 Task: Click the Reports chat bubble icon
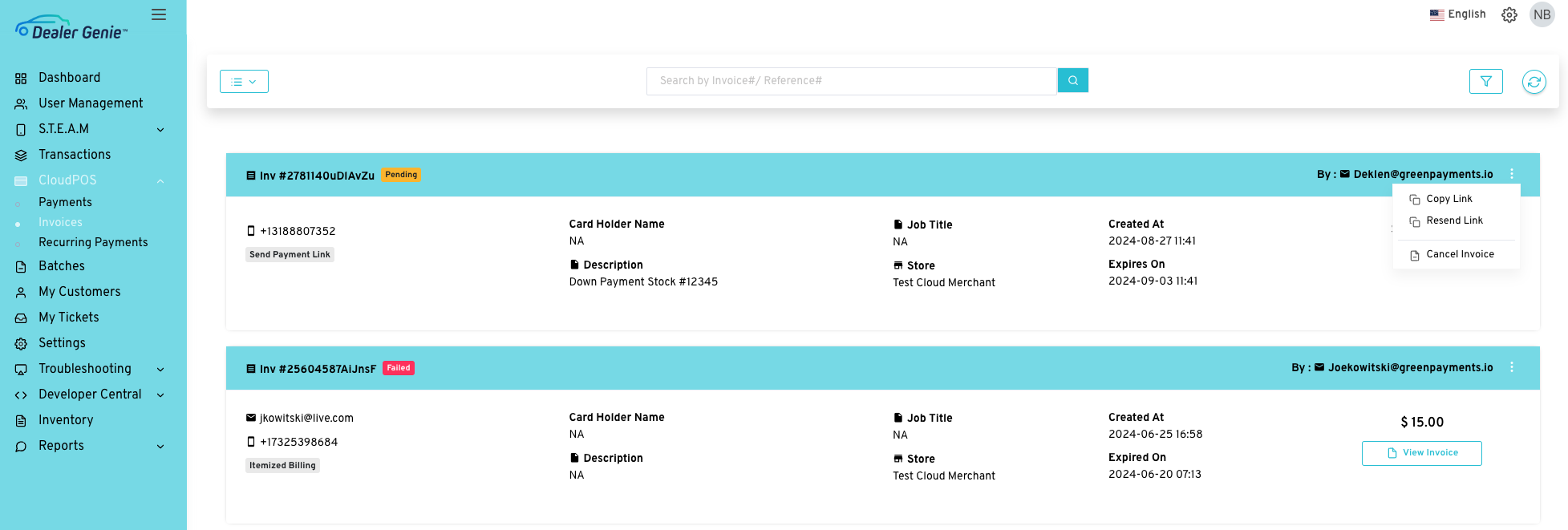point(21,446)
